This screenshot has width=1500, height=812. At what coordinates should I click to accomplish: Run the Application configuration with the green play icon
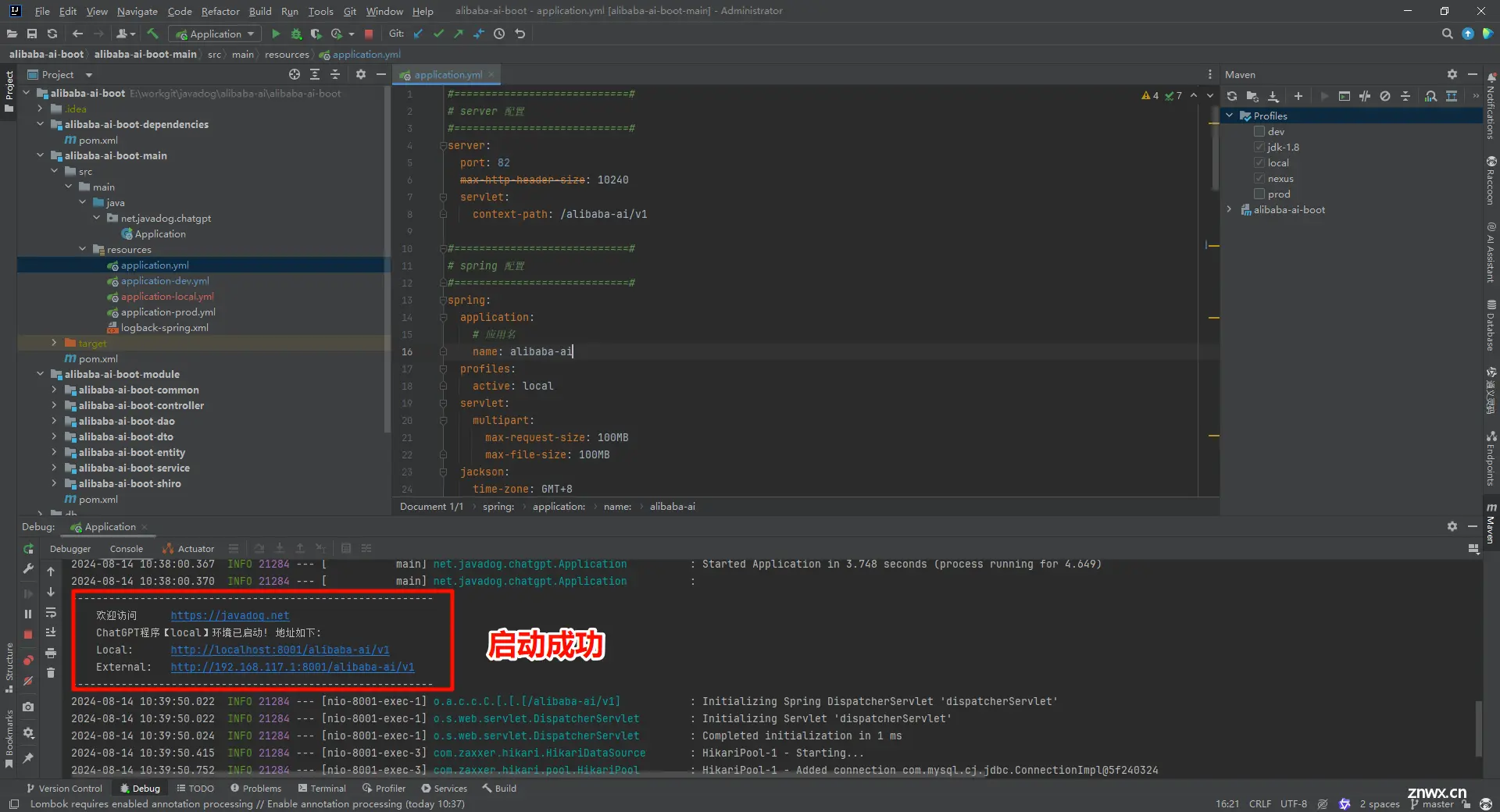pos(275,34)
